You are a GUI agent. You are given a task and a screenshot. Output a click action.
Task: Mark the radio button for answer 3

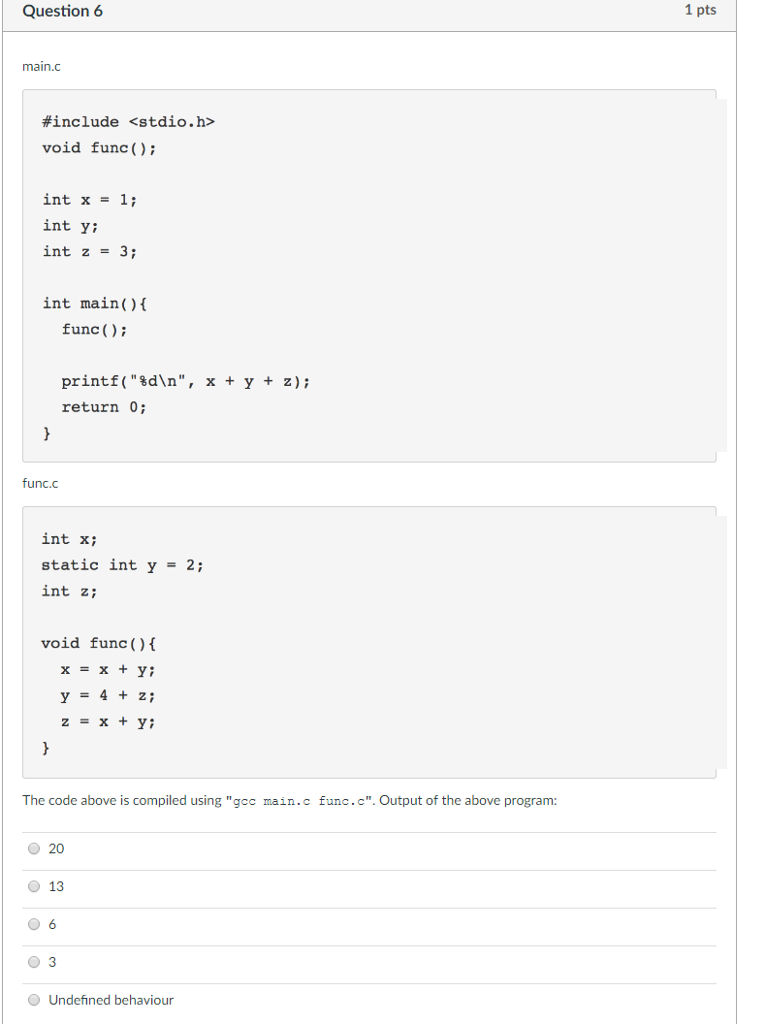coord(34,962)
